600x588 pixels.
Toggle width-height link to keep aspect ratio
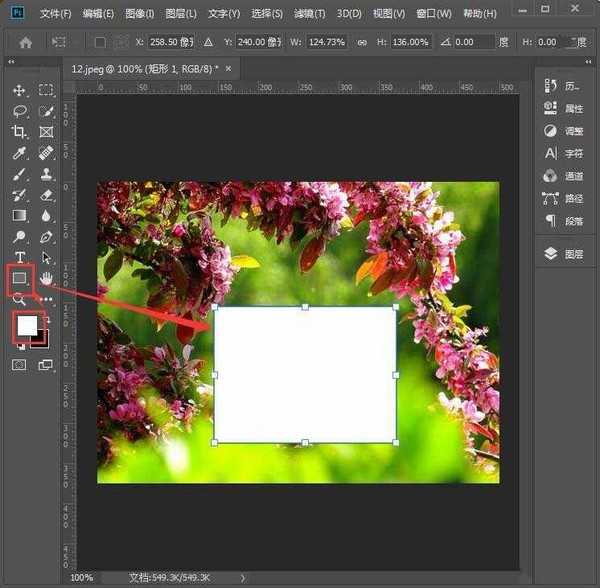[x=360, y=43]
